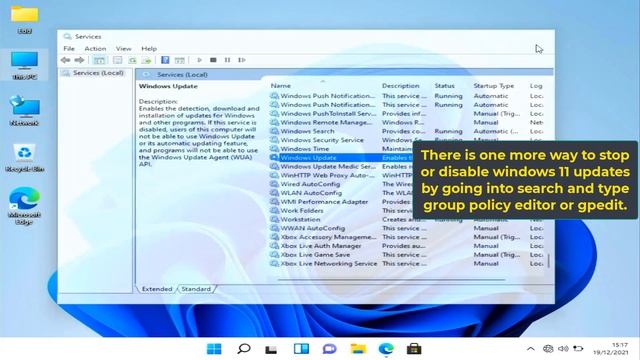
Task: Open the Windows Start button
Action: 214,349
